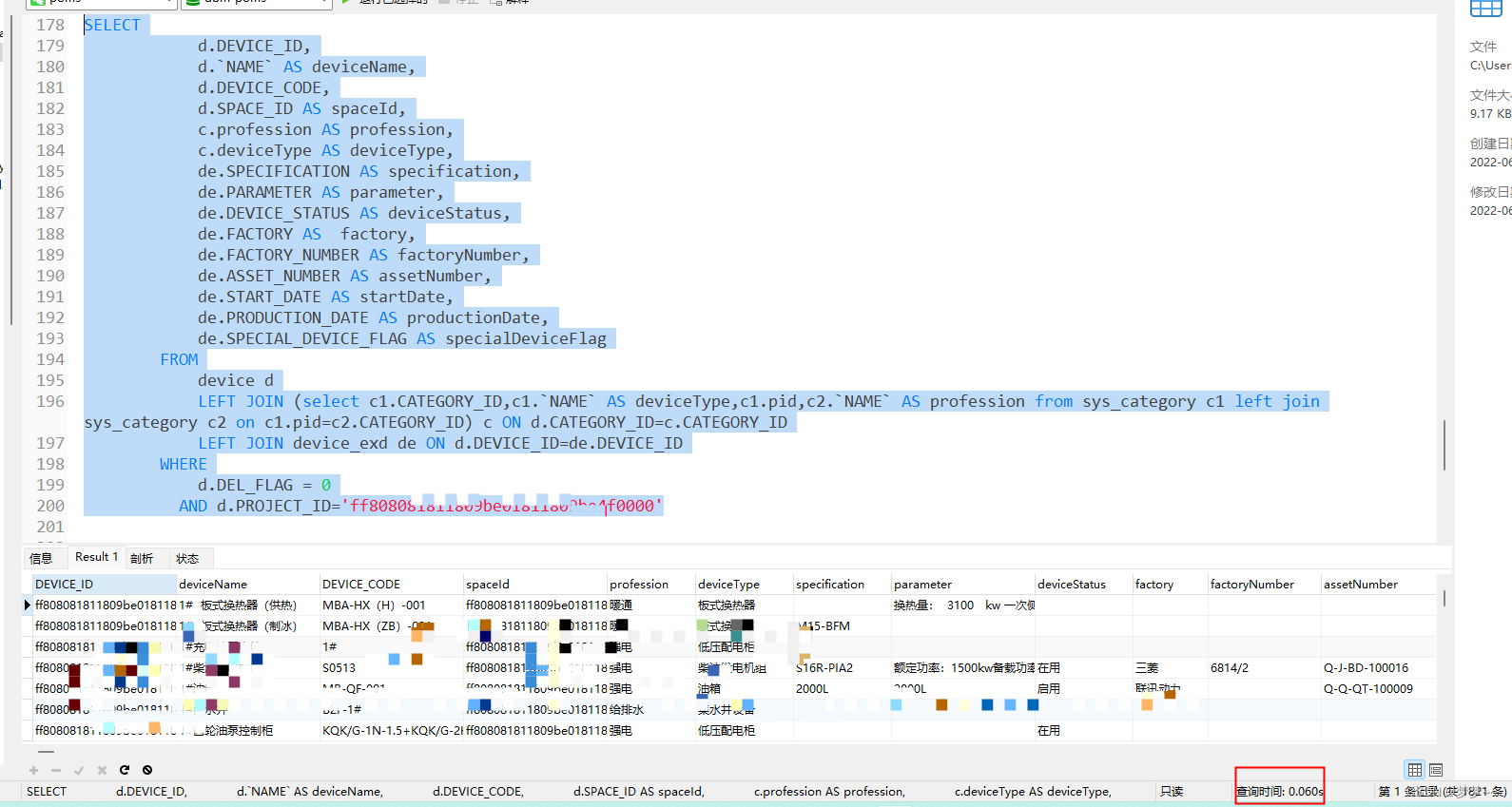Click the stop query icon
1512x807 pixels.
click(x=147, y=770)
